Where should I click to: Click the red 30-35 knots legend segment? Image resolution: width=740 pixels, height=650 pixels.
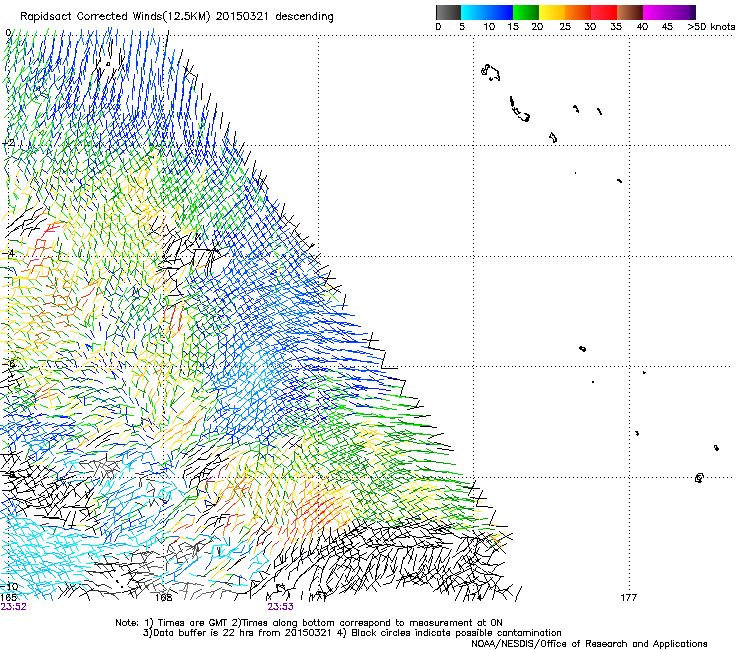[604, 12]
